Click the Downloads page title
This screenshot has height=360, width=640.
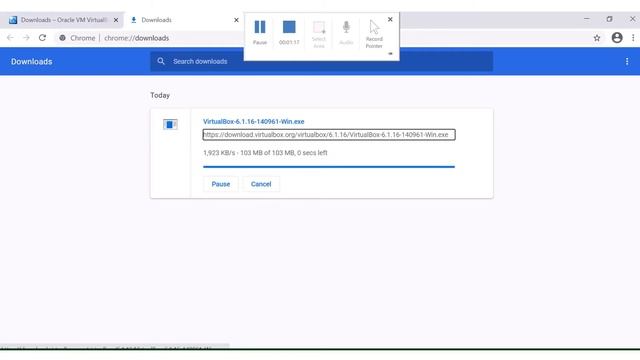[x=31, y=62]
